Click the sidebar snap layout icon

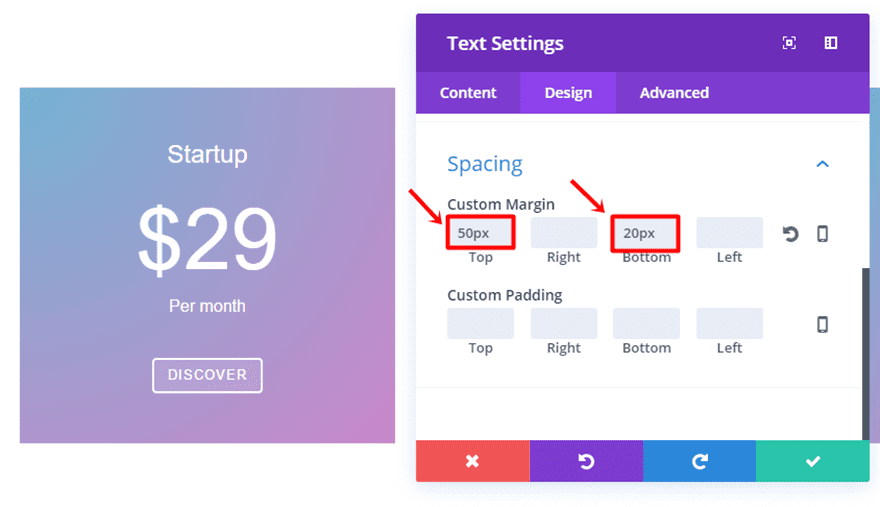pos(830,43)
